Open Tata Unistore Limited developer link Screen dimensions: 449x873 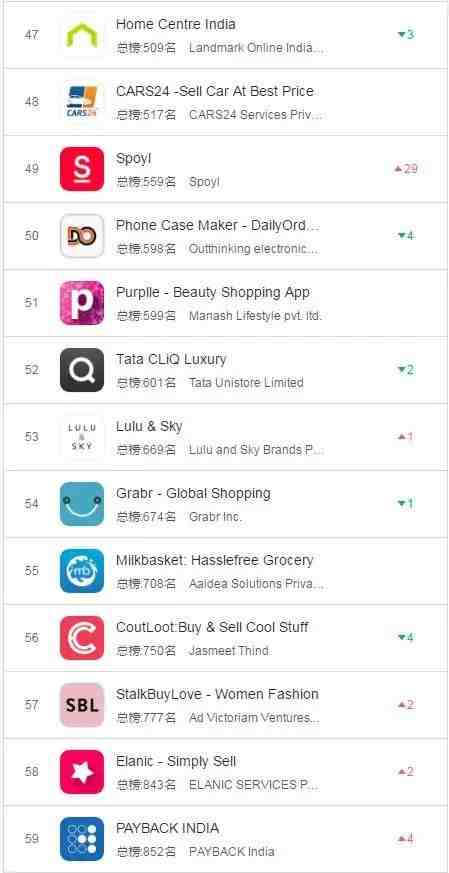[x=246, y=383]
